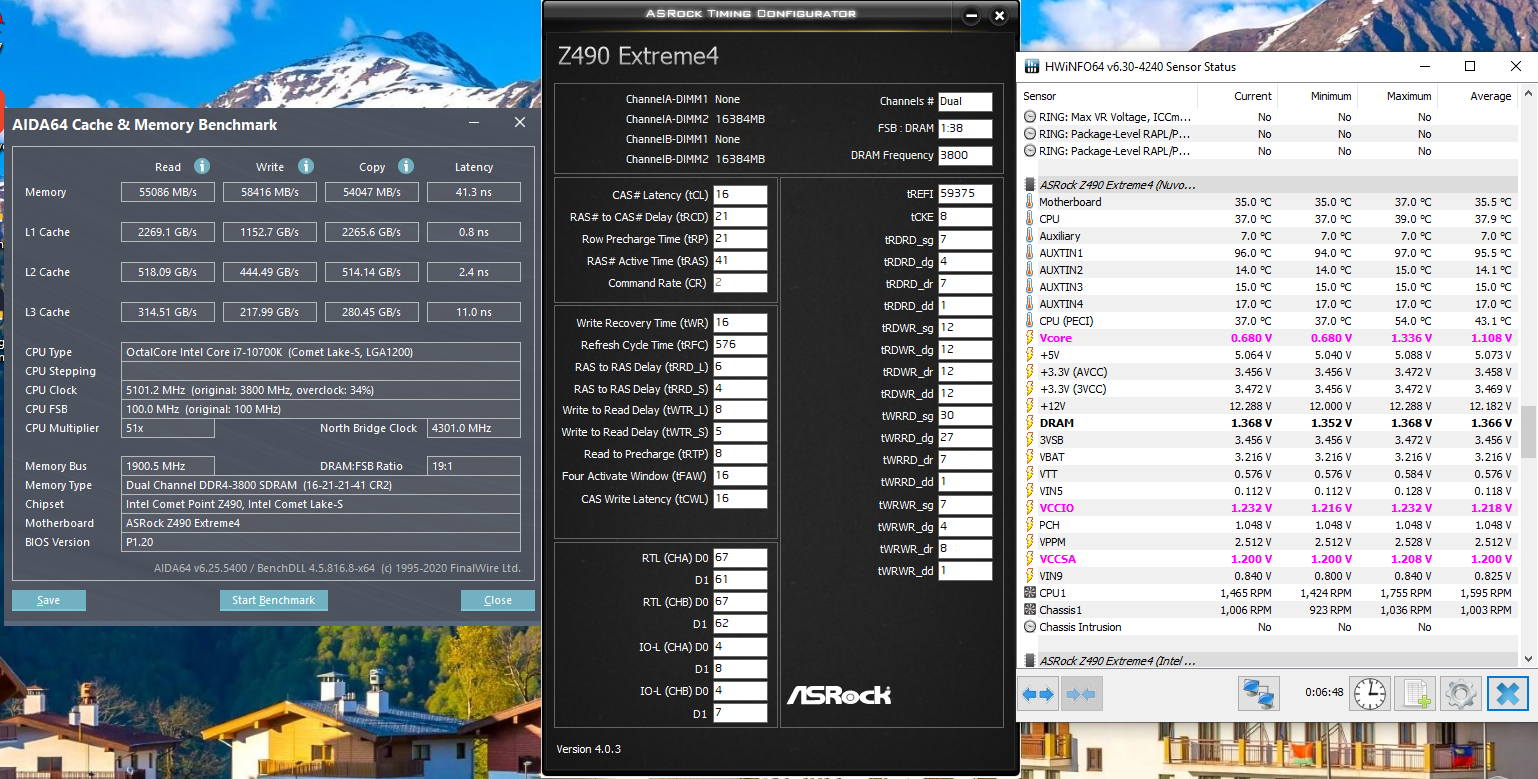The height and width of the screenshot is (779, 1538).
Task: Click the Write to Read Delay (tWTR_S) field
Action: pyautogui.click(x=740, y=432)
